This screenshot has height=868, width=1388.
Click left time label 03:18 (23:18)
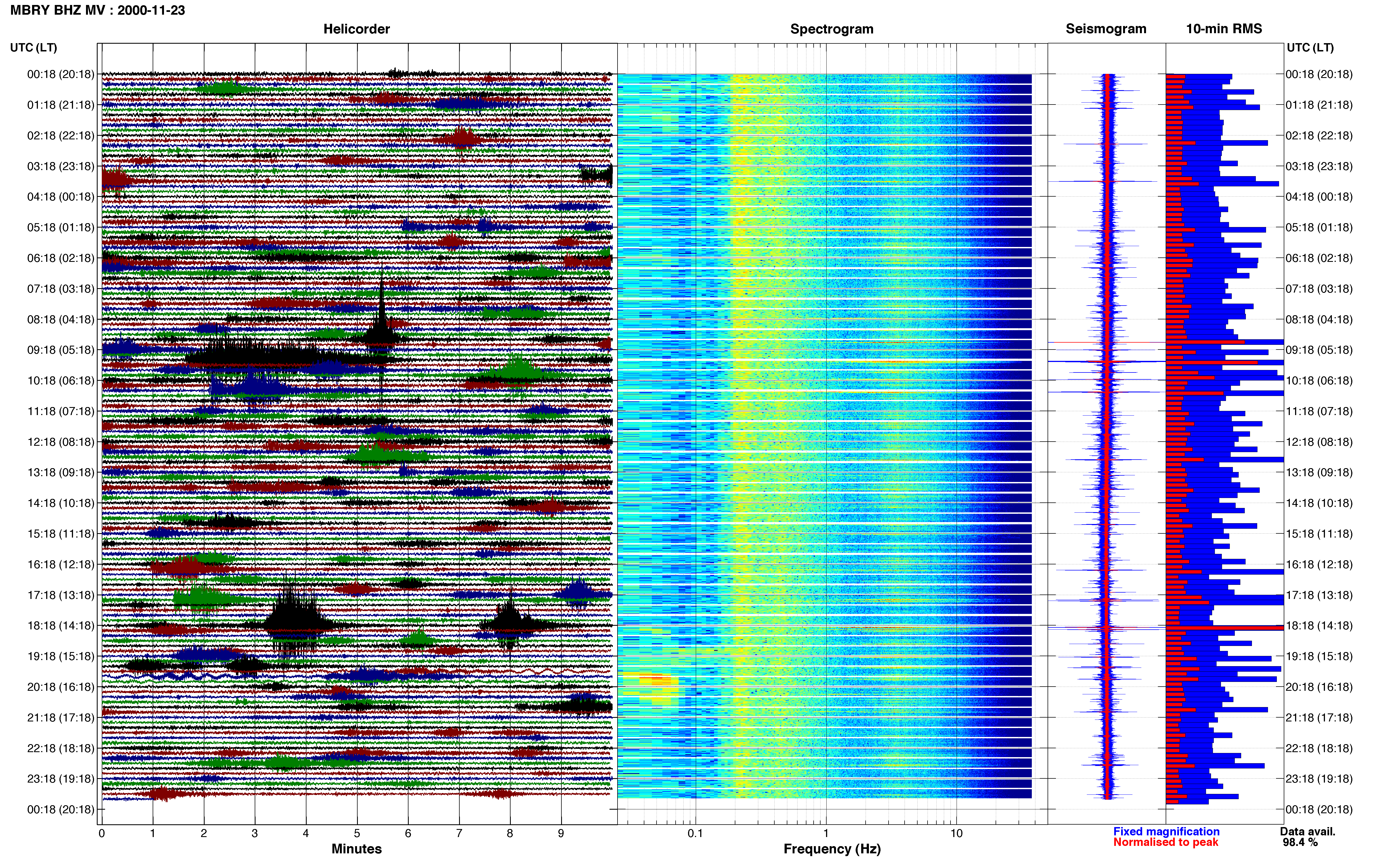[x=61, y=166]
